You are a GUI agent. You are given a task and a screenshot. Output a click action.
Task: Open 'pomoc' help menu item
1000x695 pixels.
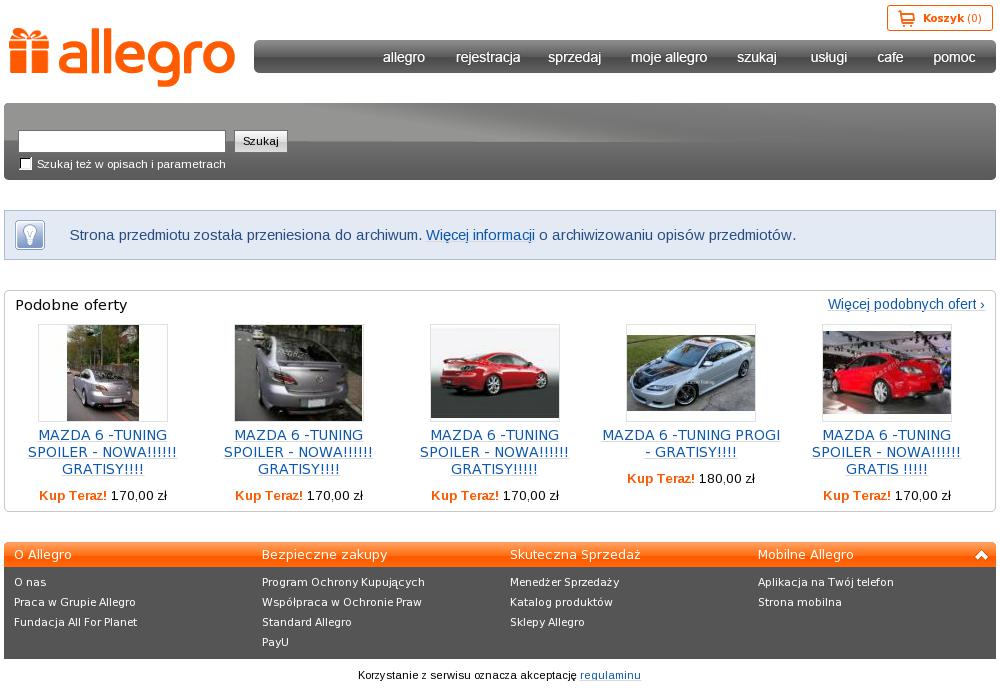[x=954, y=57]
